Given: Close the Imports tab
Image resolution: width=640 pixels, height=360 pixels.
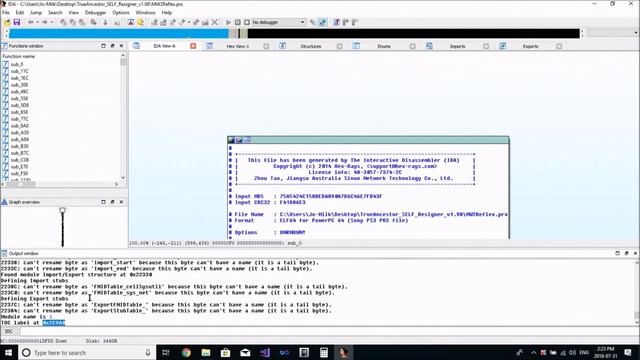Looking at the screenshot, I should (486, 46).
